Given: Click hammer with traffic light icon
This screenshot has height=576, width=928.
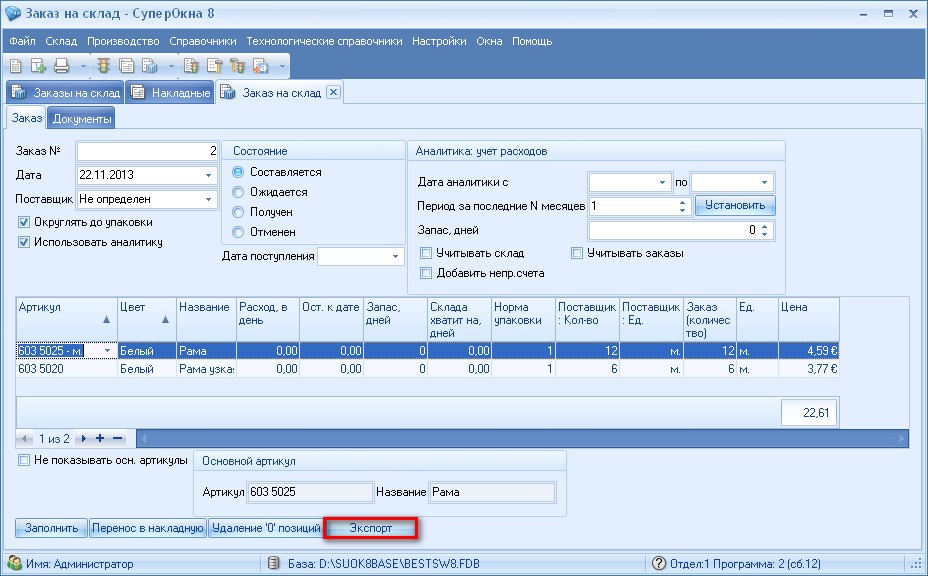Looking at the screenshot, I should click(237, 66).
